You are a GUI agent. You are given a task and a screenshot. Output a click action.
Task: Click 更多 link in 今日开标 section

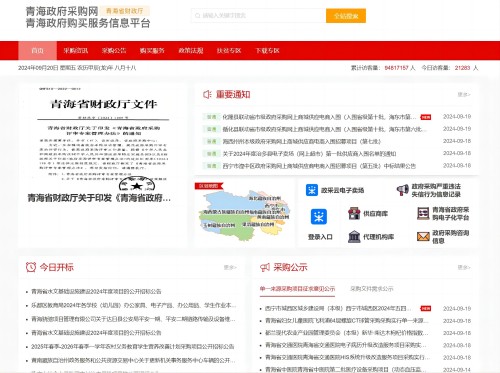click(x=230, y=267)
